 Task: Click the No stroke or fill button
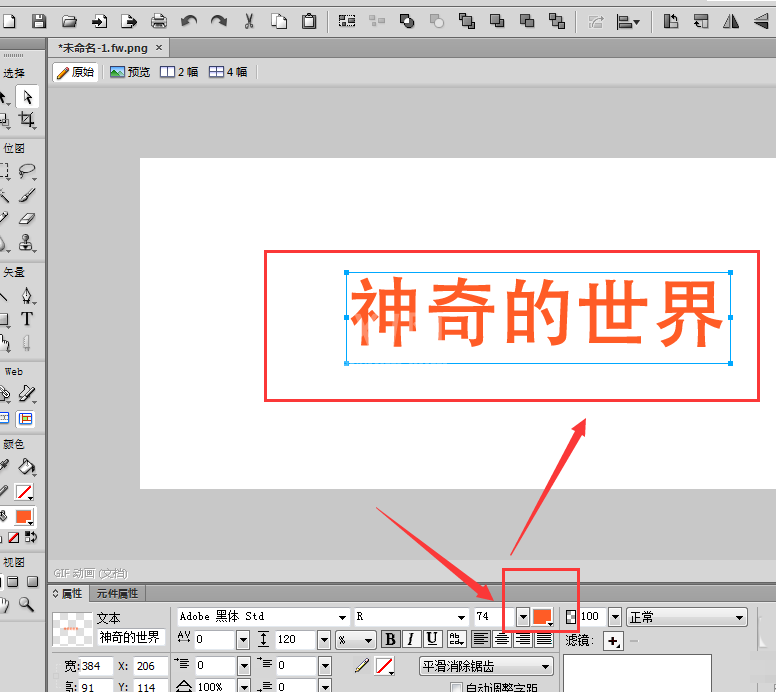coord(14,538)
